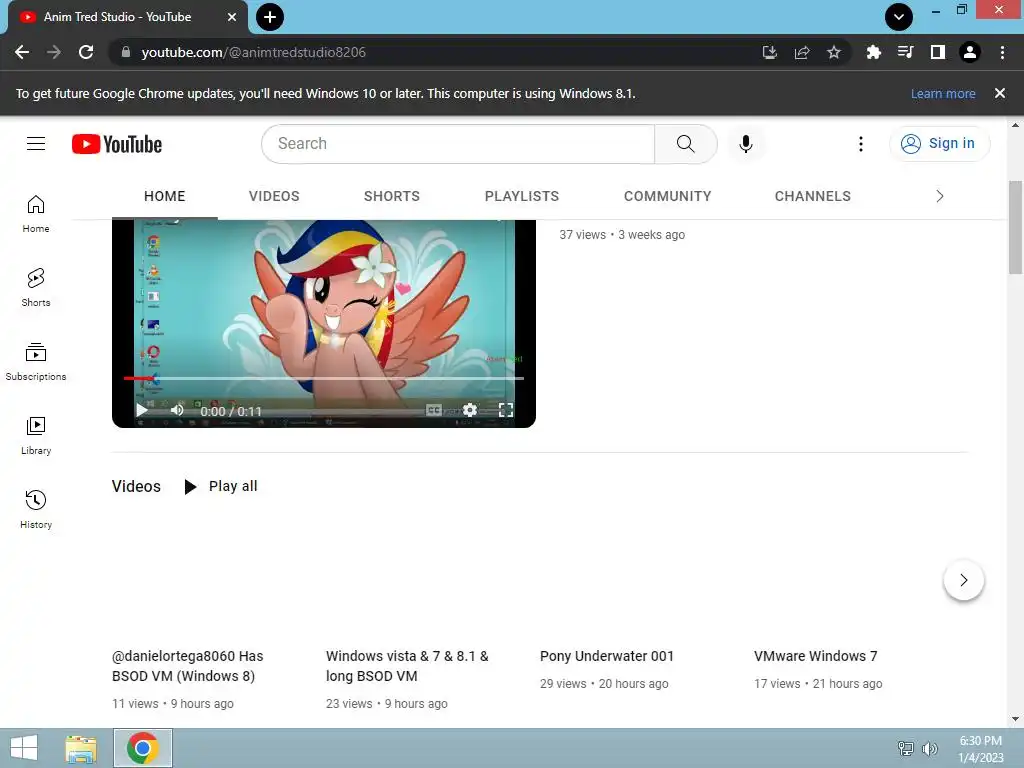Open the Chrome profile icon
Screen dimensions: 1024x768
click(x=970, y=52)
